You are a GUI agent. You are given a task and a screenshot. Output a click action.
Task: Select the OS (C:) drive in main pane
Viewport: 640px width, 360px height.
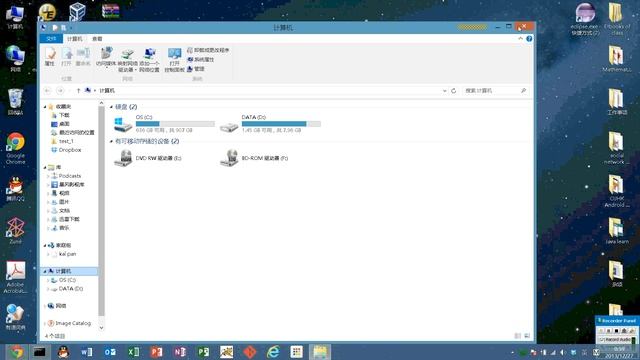pyautogui.click(x=164, y=124)
